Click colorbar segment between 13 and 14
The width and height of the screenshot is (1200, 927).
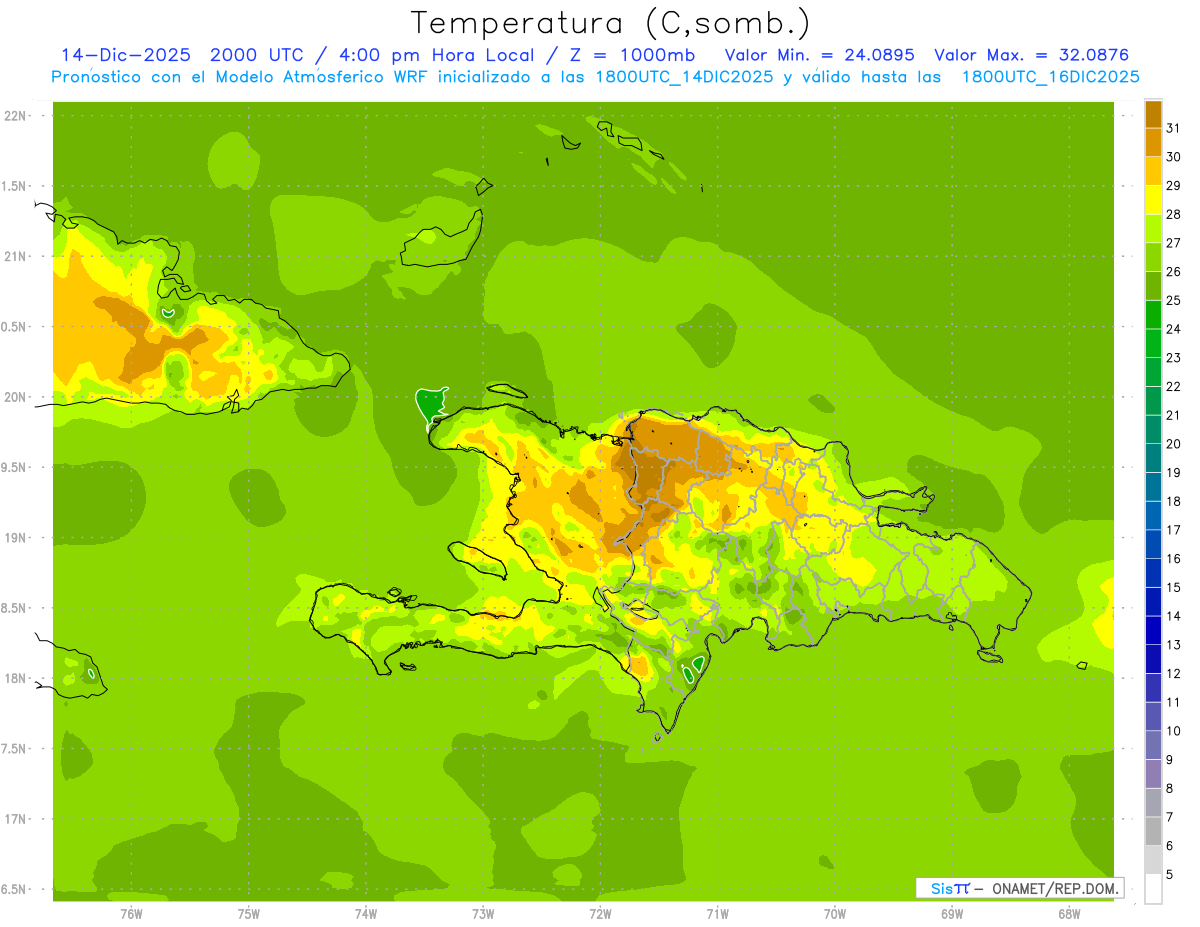pos(1153,630)
